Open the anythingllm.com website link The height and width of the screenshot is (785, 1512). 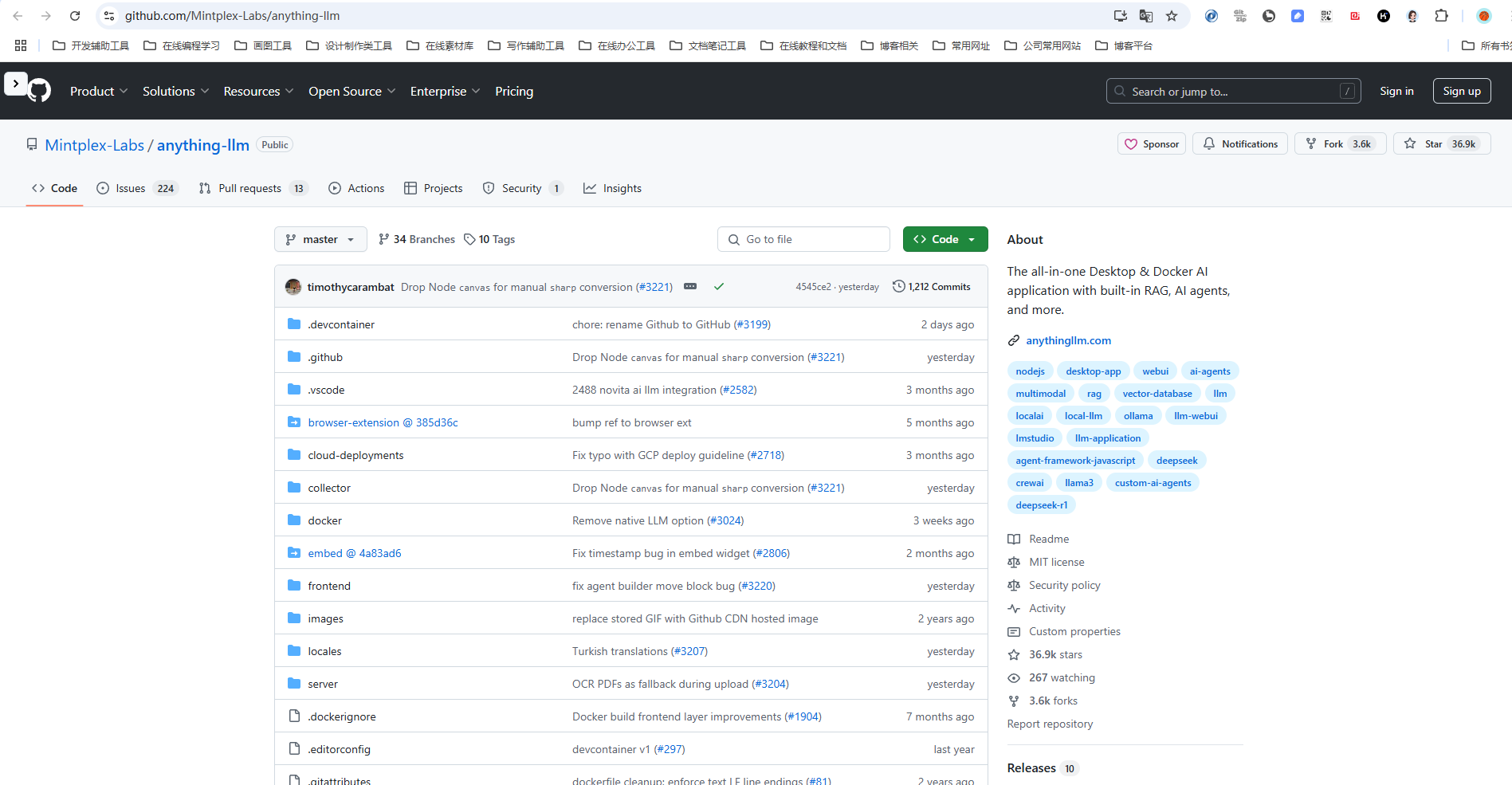1068,341
